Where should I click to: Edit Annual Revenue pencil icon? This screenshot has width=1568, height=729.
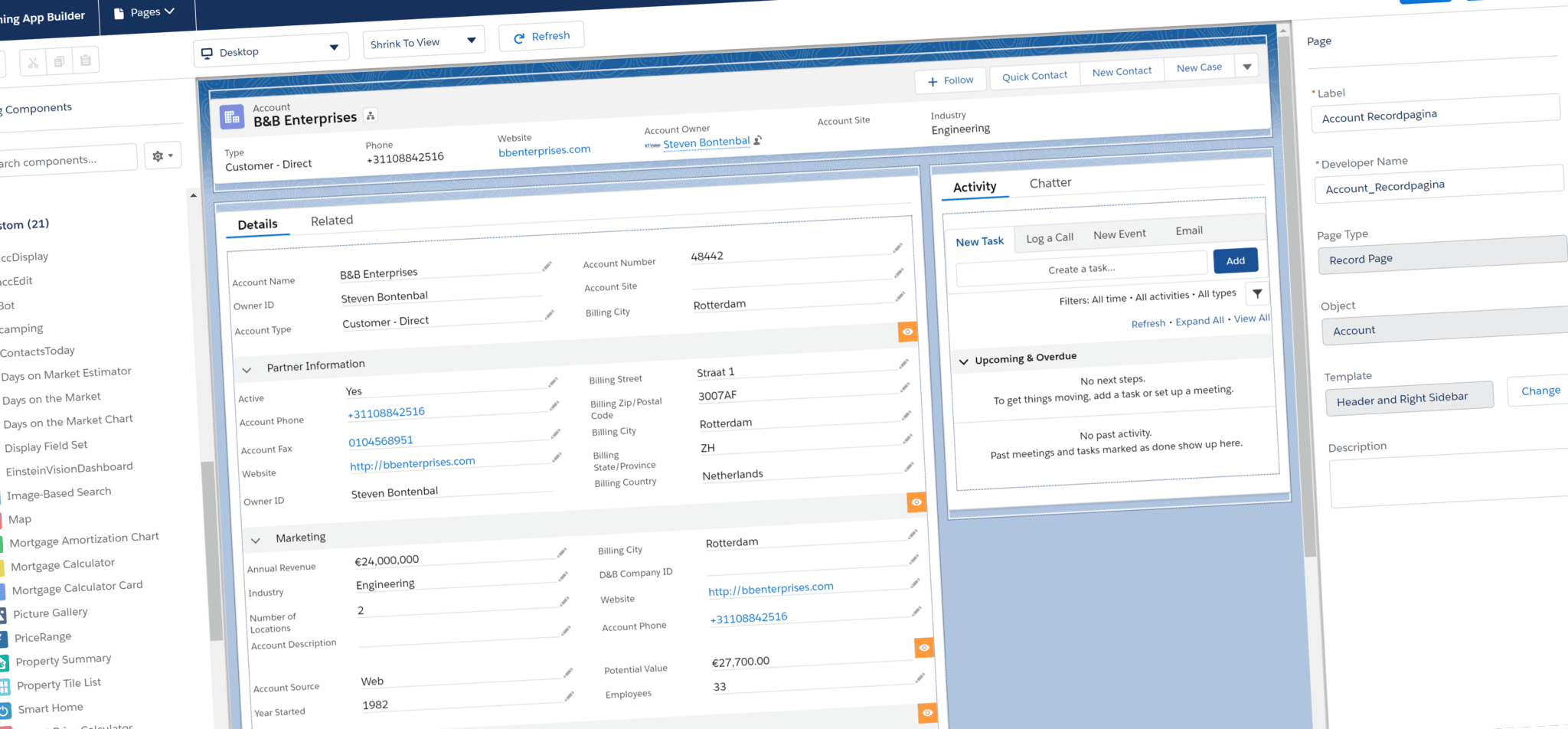561,553
